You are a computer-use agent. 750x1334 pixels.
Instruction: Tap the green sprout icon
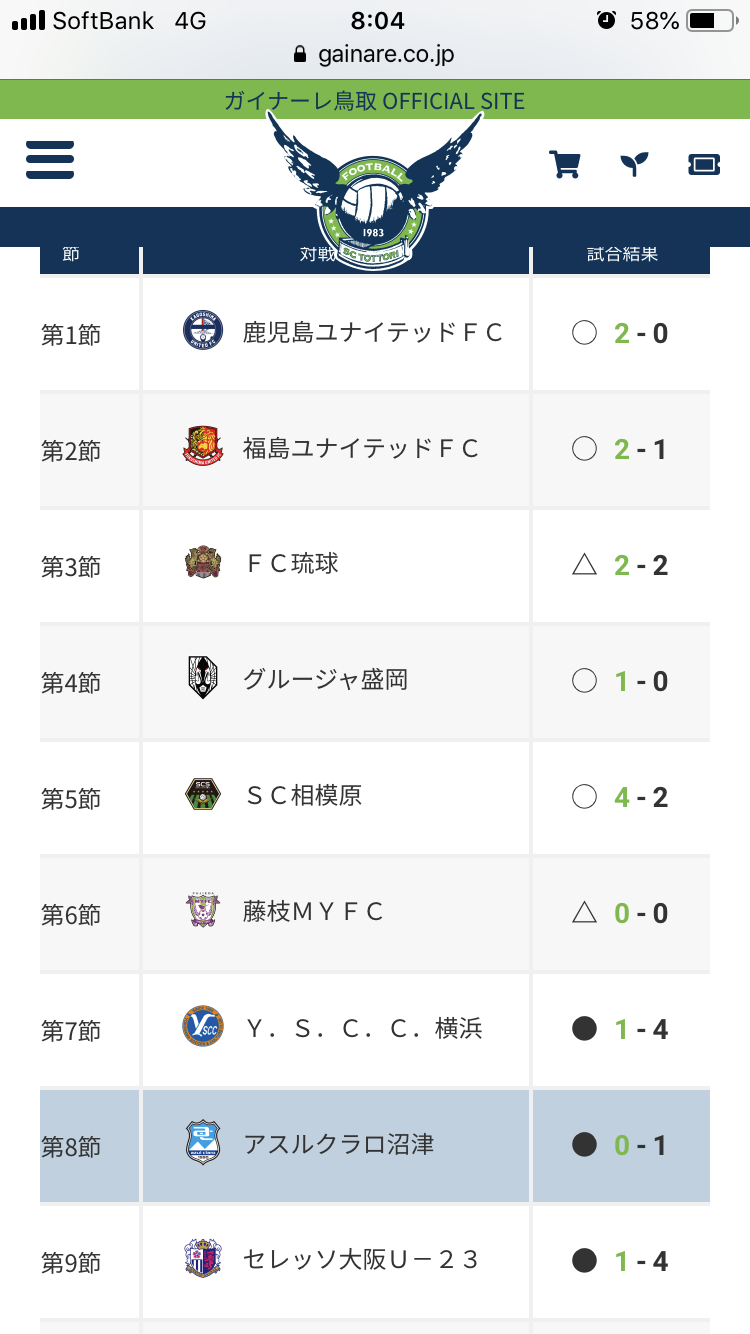click(x=634, y=164)
